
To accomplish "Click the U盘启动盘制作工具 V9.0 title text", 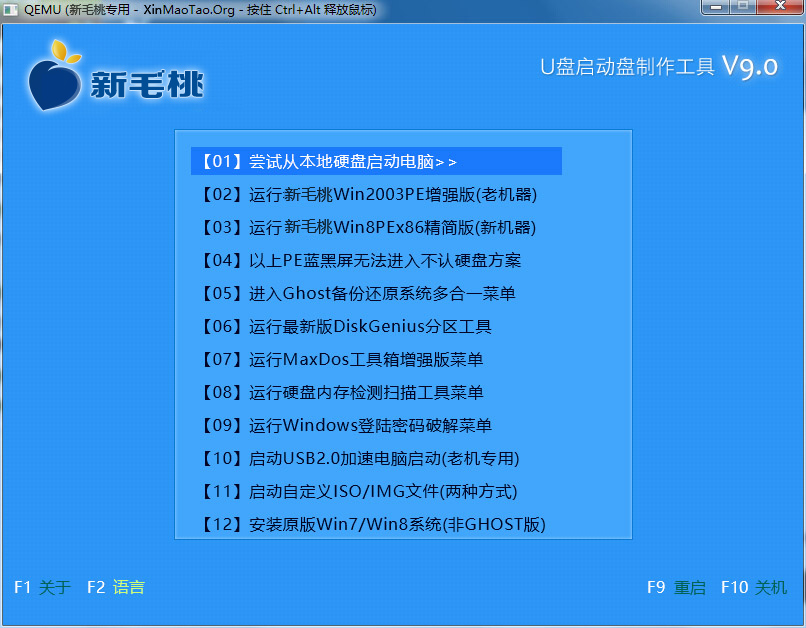I will click(x=659, y=67).
